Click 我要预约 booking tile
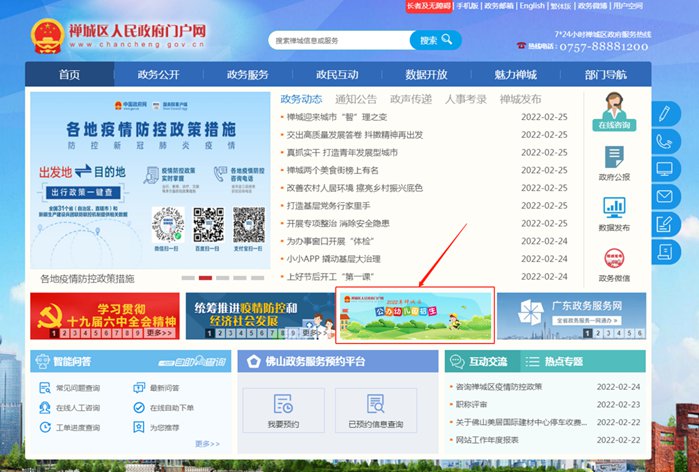This screenshot has height=472, width=699. pyautogui.click(x=284, y=410)
